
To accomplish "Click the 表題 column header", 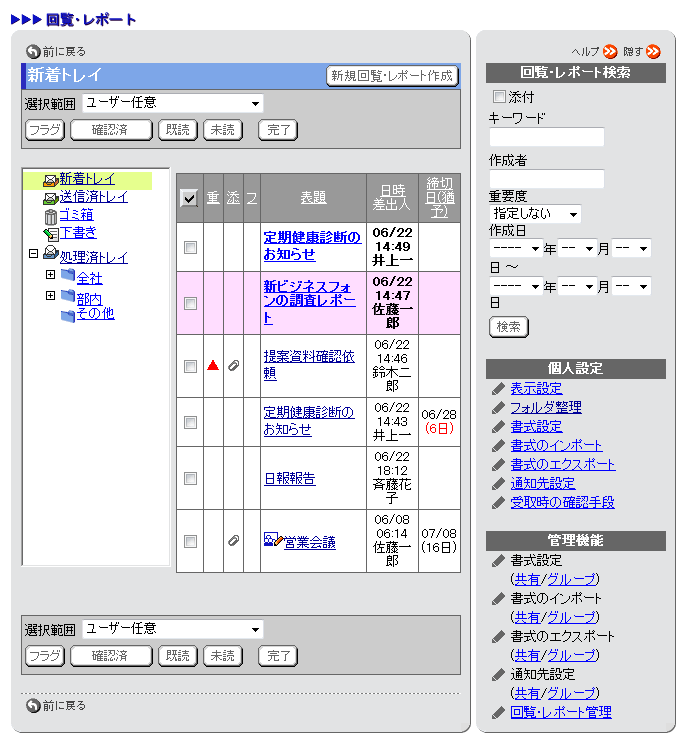I will pyautogui.click(x=313, y=198).
